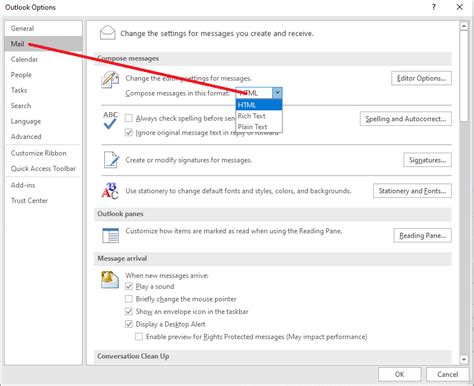
Task: Open the Trust Center category
Action: click(43, 200)
